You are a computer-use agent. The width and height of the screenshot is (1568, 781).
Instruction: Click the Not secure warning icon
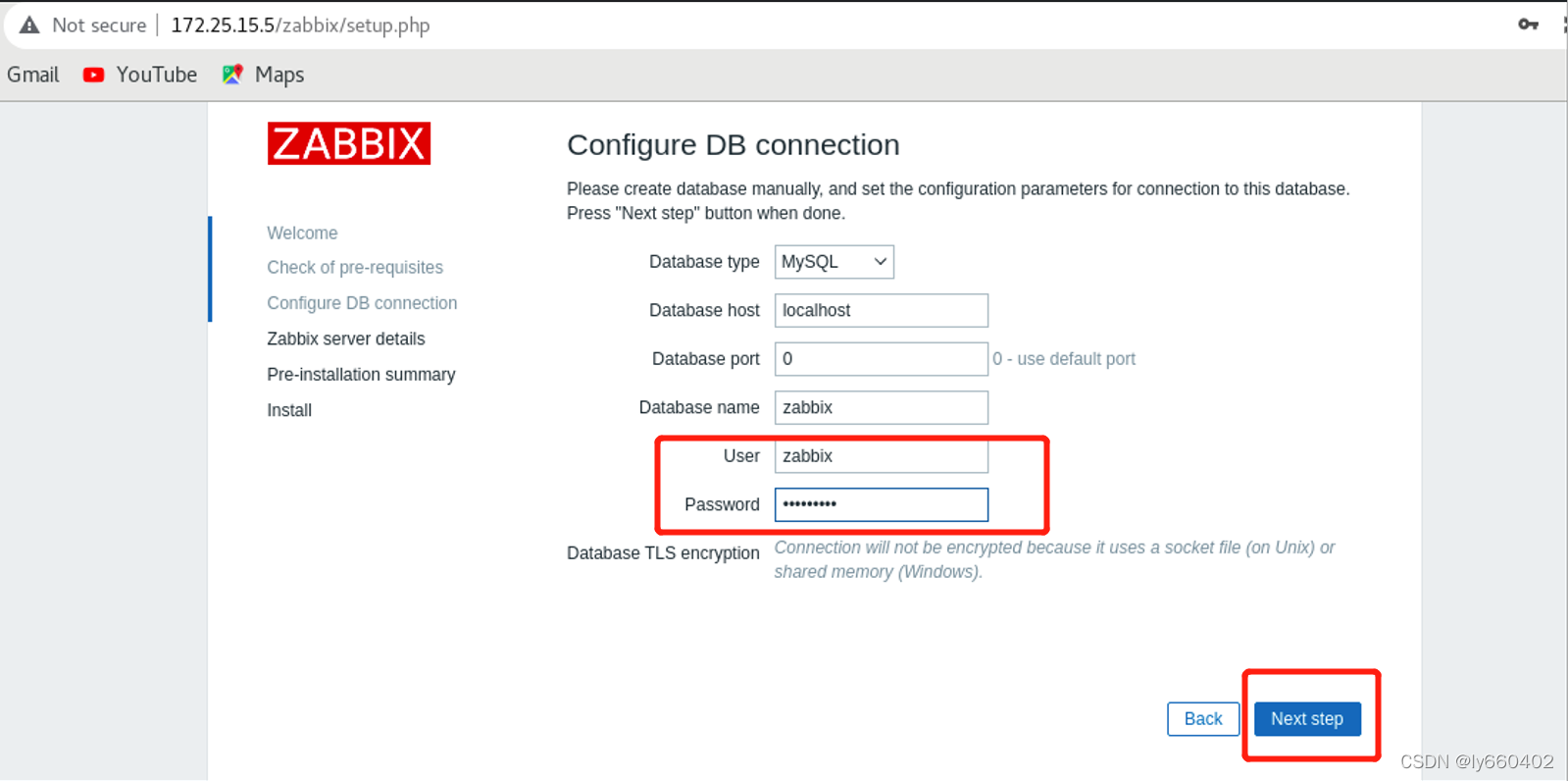pyautogui.click(x=29, y=26)
